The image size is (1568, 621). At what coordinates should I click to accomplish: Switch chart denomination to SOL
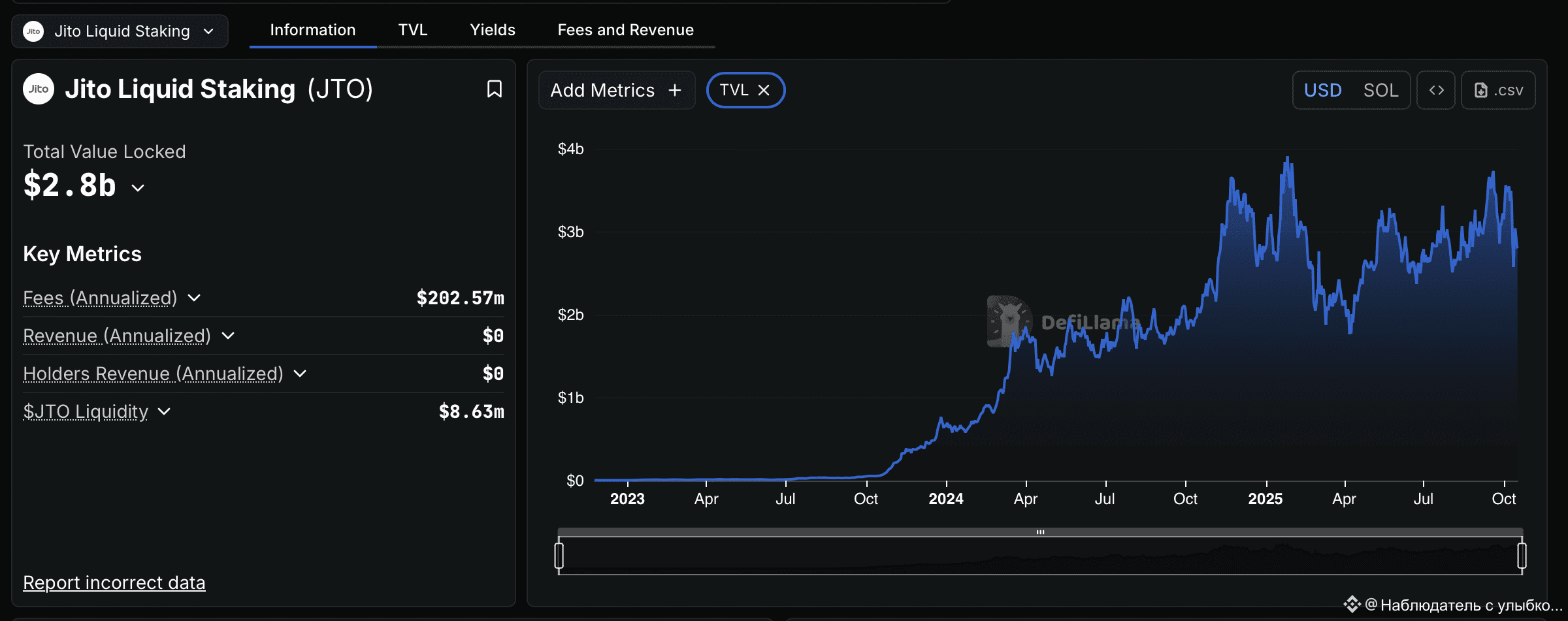[x=1380, y=90]
